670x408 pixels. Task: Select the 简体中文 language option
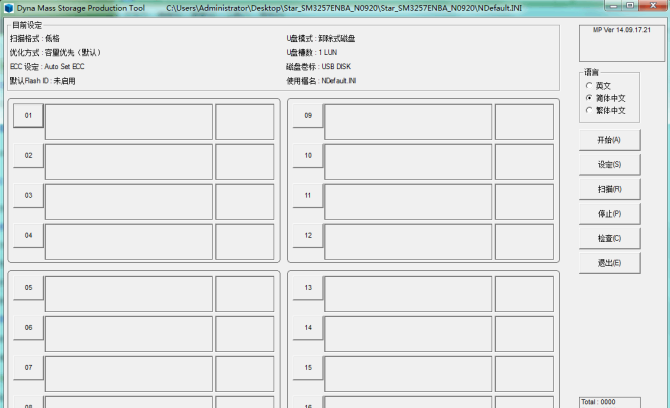[589, 98]
